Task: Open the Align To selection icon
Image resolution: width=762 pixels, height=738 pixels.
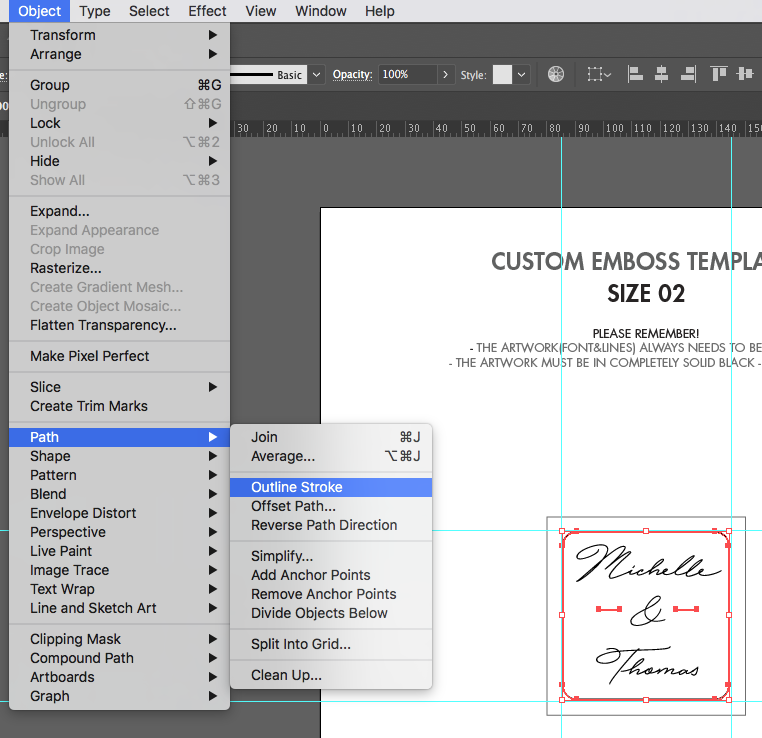Action: [598, 75]
